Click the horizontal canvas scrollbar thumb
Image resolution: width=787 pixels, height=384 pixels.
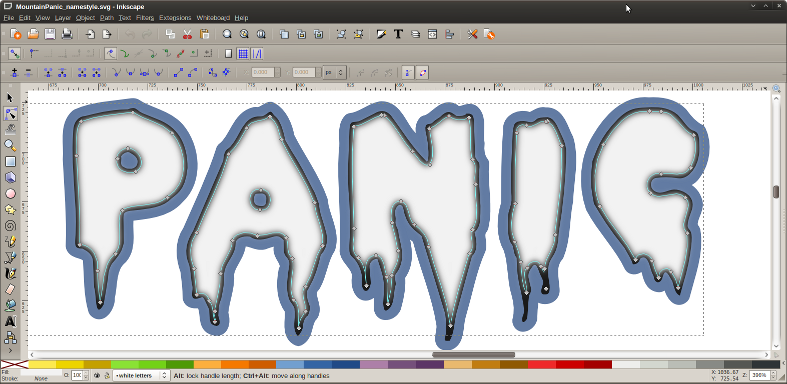point(473,355)
